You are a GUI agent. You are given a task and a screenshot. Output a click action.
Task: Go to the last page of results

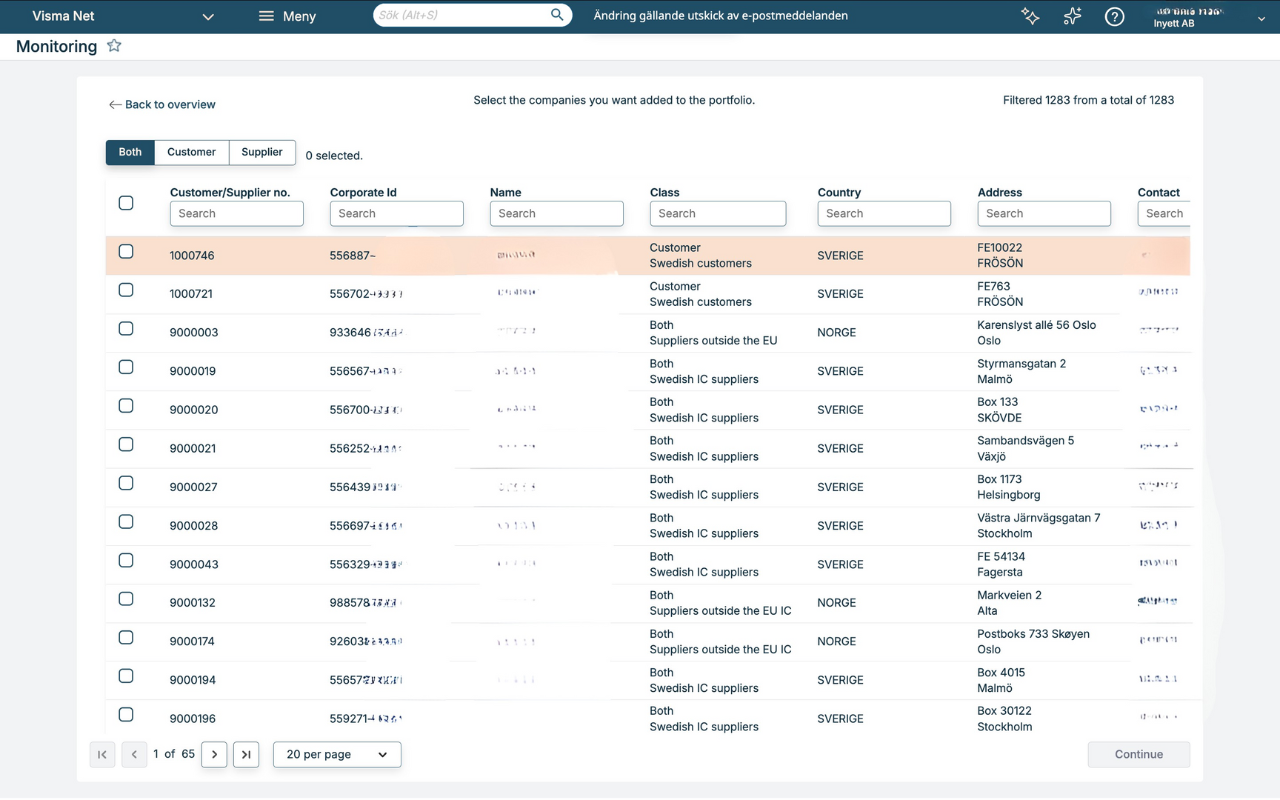246,754
